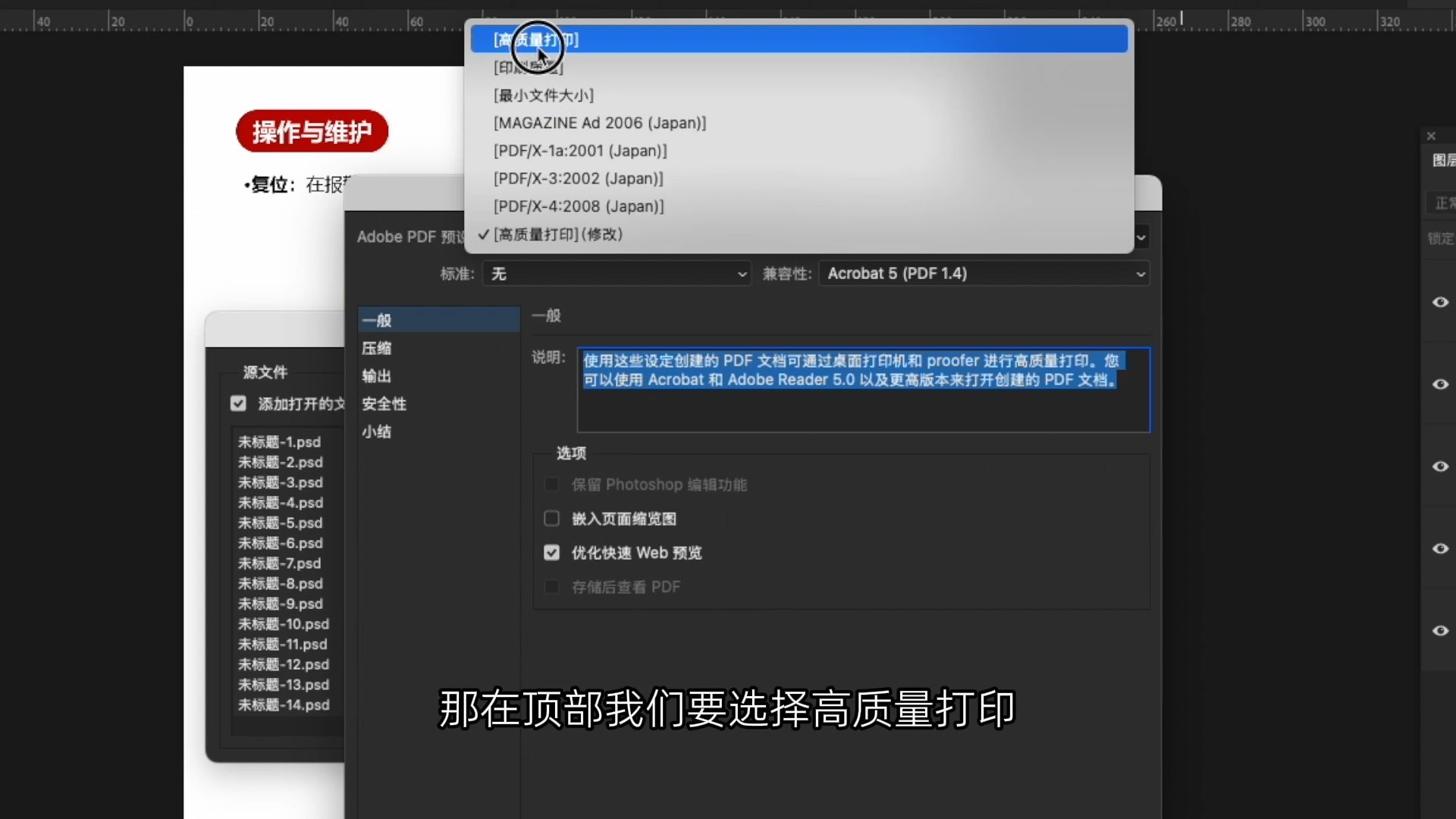Viewport: 1456px width, 819px height.
Task: Open the 安全性 settings section
Action: (x=384, y=404)
